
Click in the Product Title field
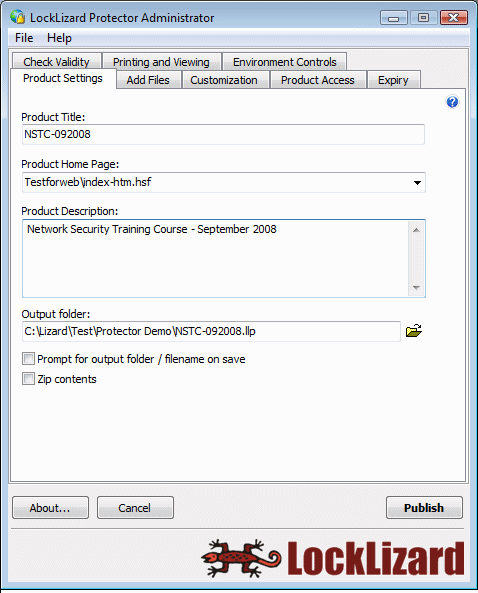[223, 134]
